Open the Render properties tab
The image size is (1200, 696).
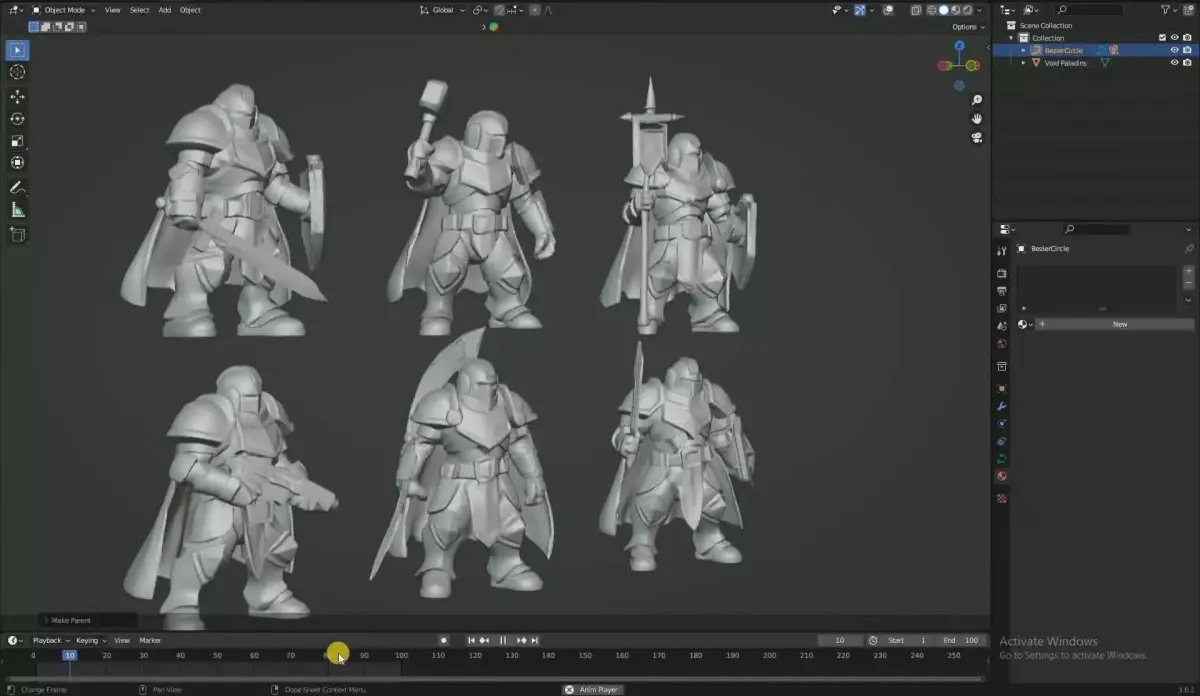click(1002, 273)
